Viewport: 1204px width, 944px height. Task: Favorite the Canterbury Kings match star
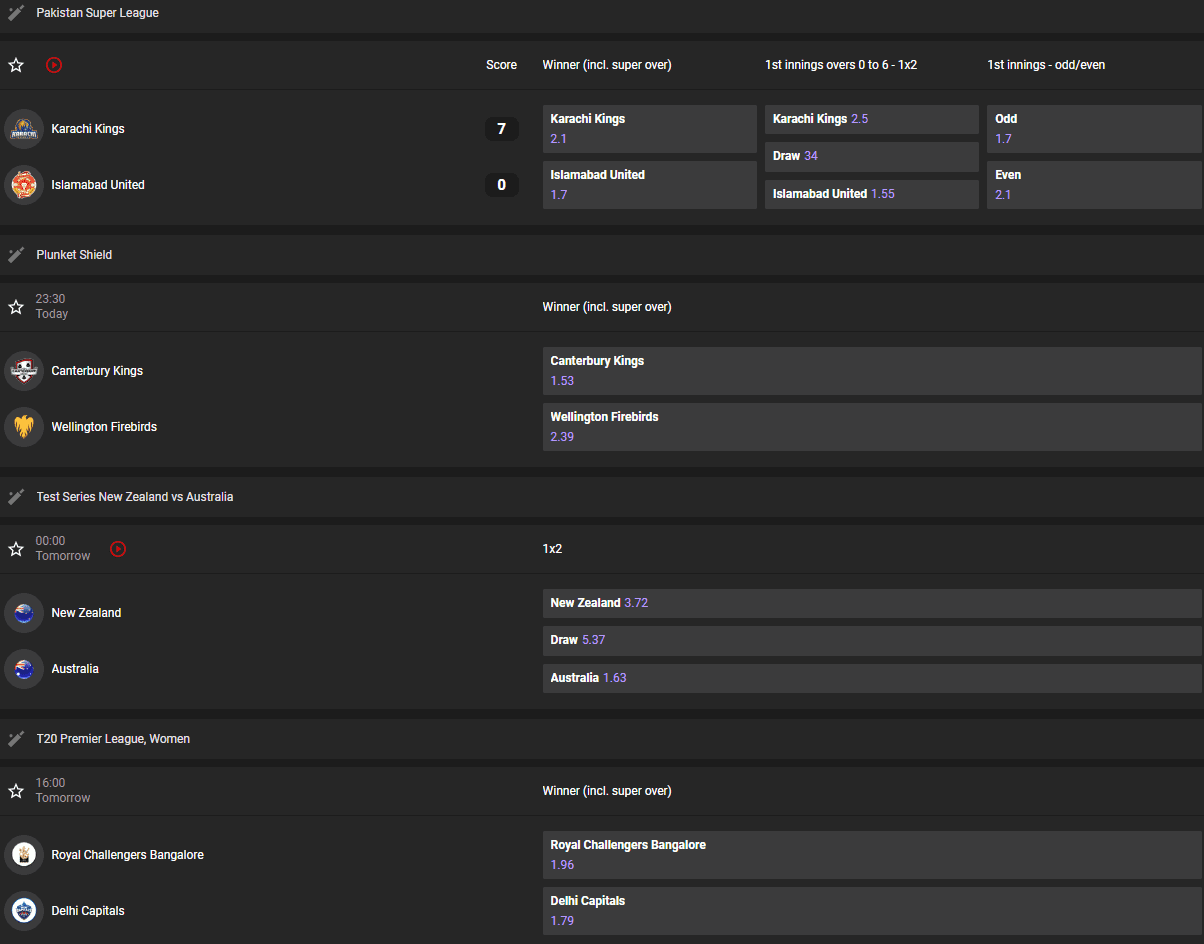(16, 307)
